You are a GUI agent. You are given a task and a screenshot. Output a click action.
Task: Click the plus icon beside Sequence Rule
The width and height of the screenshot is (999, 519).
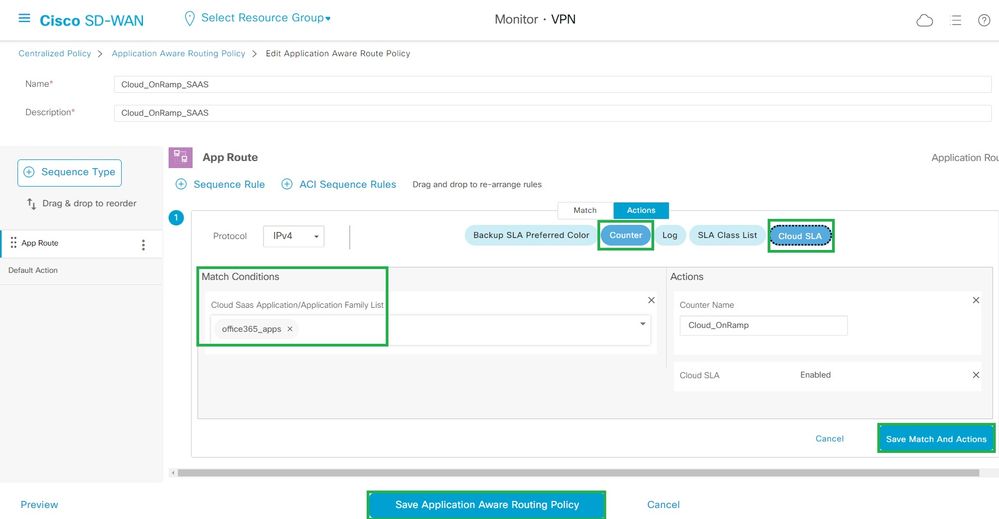(x=181, y=184)
